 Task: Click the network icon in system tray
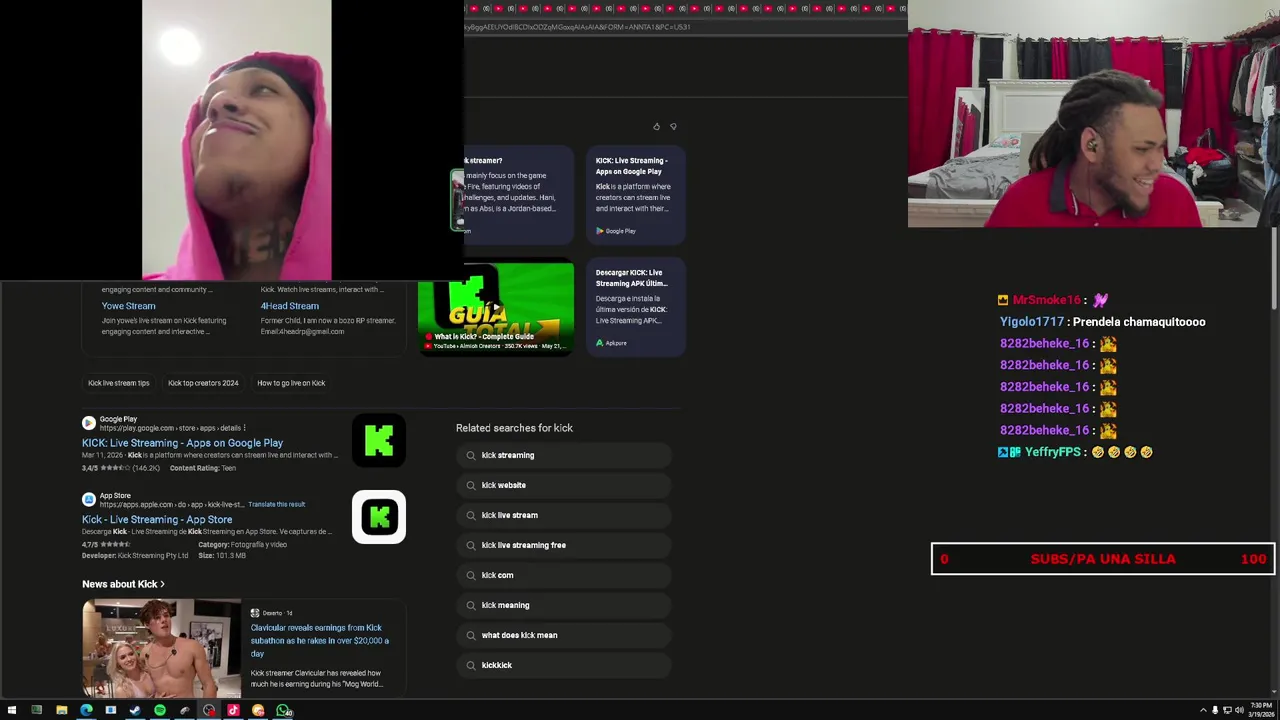1227,710
